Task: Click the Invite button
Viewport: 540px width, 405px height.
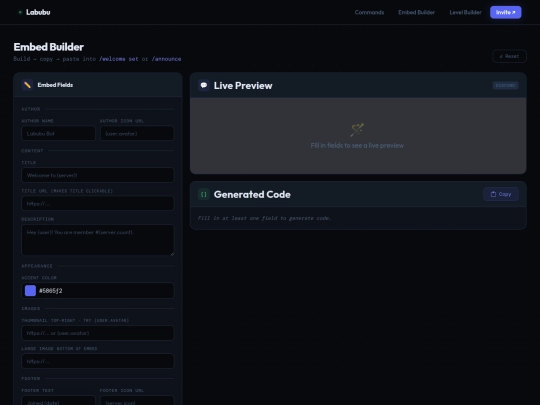Action: pos(505,12)
